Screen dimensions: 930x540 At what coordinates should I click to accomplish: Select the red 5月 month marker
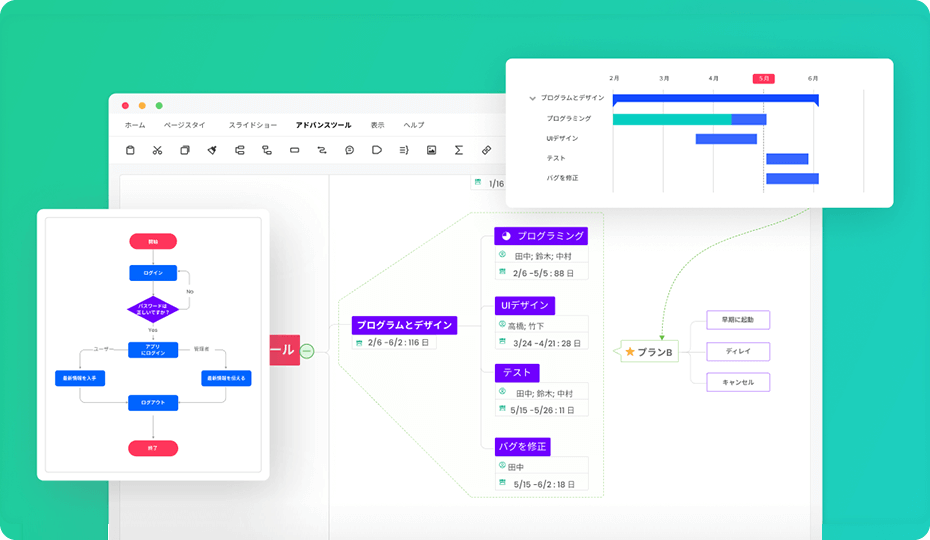[x=763, y=78]
